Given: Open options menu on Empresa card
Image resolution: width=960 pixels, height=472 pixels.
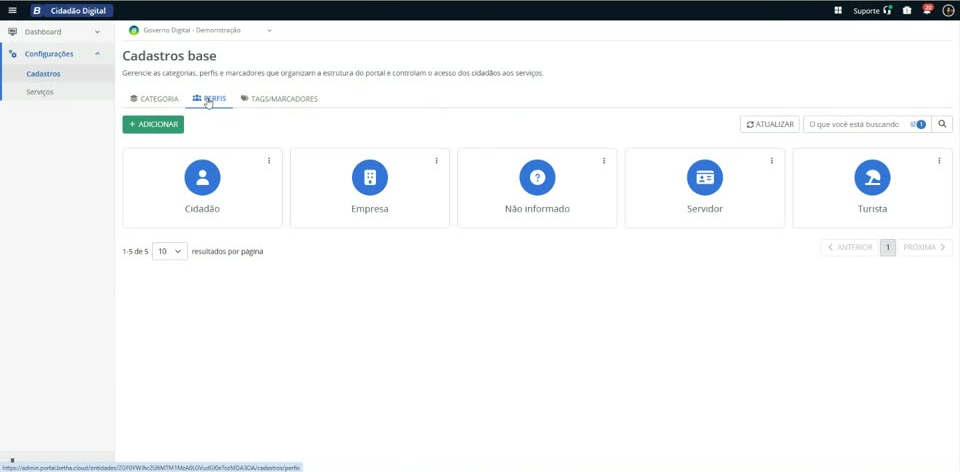Looking at the screenshot, I should coord(437,160).
